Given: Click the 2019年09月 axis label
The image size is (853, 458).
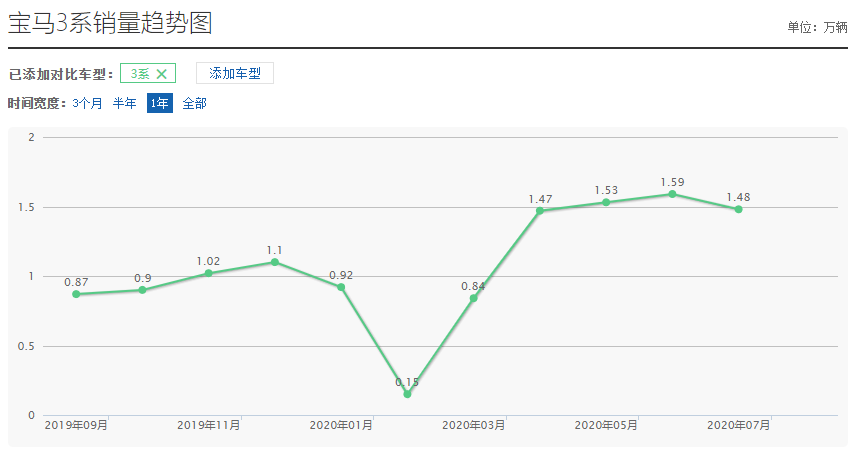Looking at the screenshot, I should click(76, 425).
